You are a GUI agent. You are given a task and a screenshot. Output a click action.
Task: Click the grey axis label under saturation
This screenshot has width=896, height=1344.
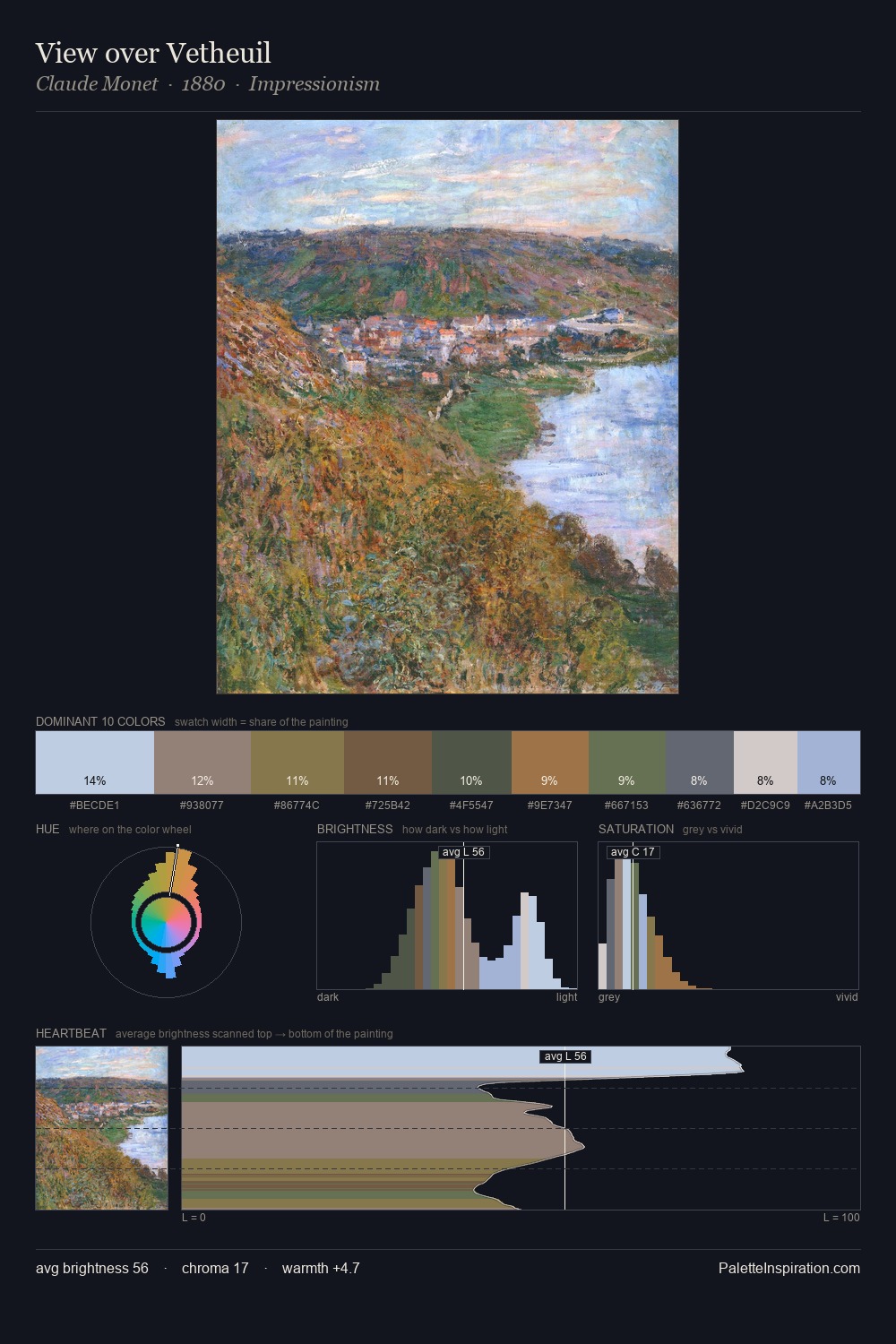(x=609, y=997)
